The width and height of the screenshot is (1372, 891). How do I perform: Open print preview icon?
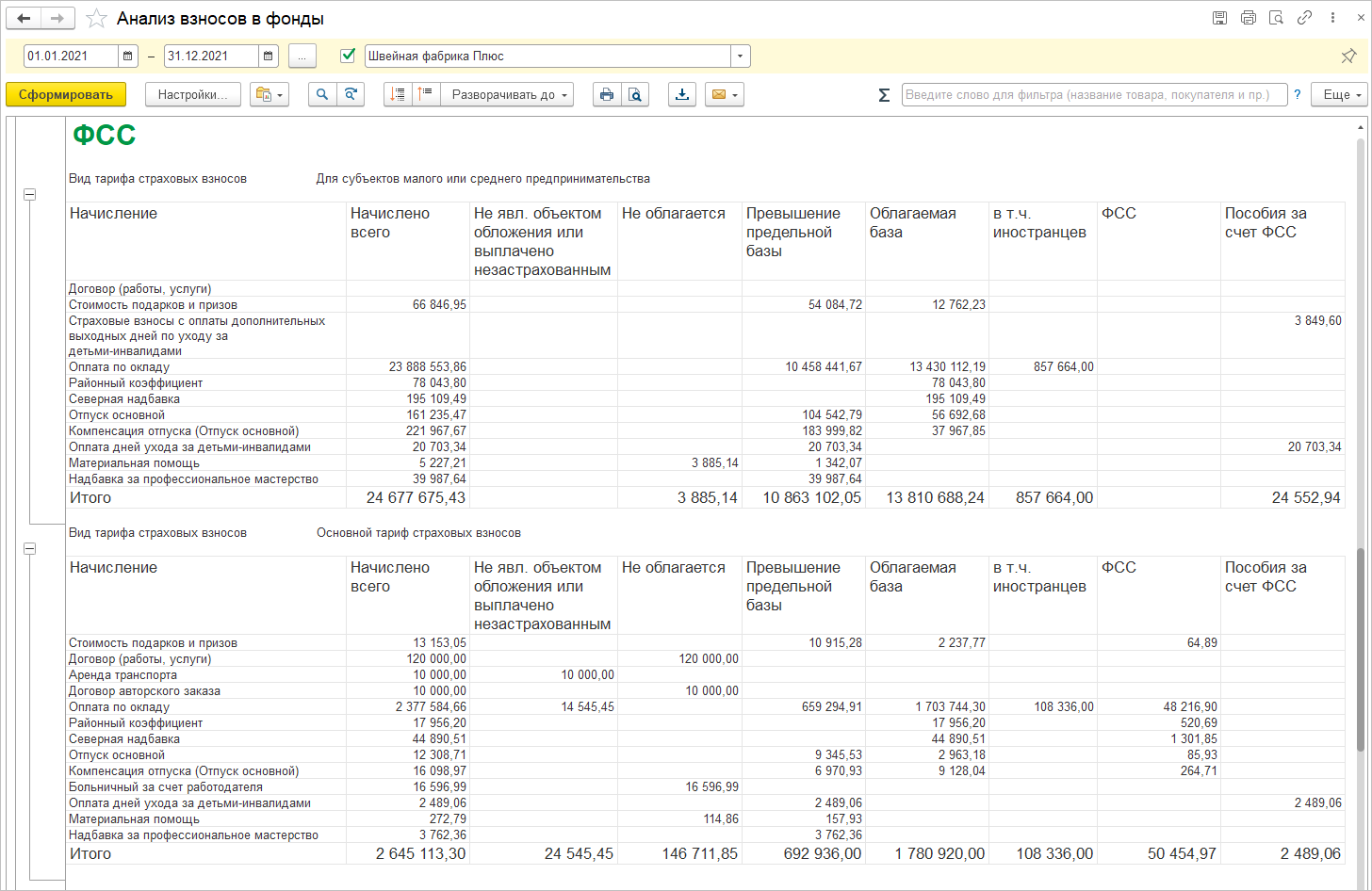[635, 94]
